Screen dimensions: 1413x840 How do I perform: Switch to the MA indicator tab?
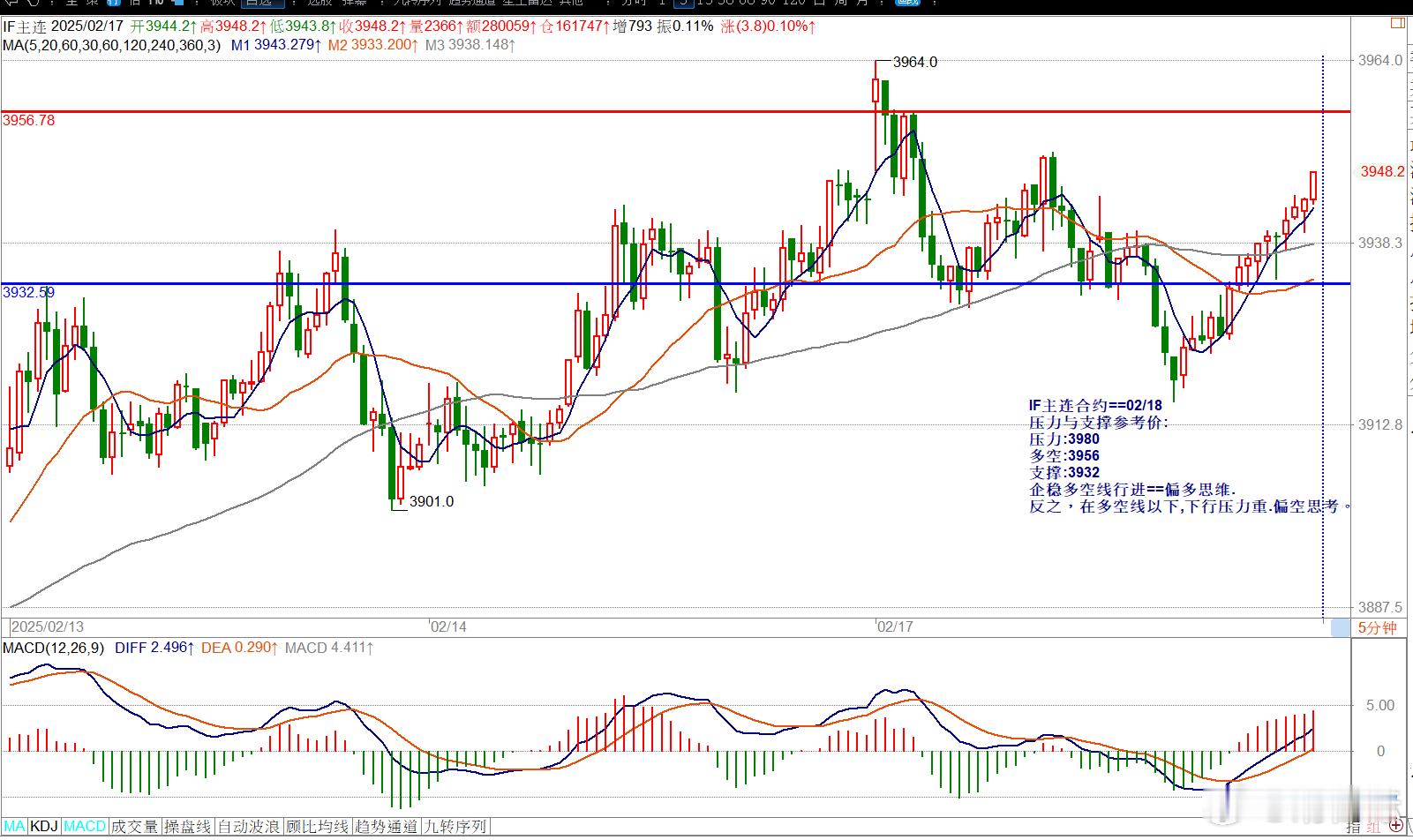(14, 827)
